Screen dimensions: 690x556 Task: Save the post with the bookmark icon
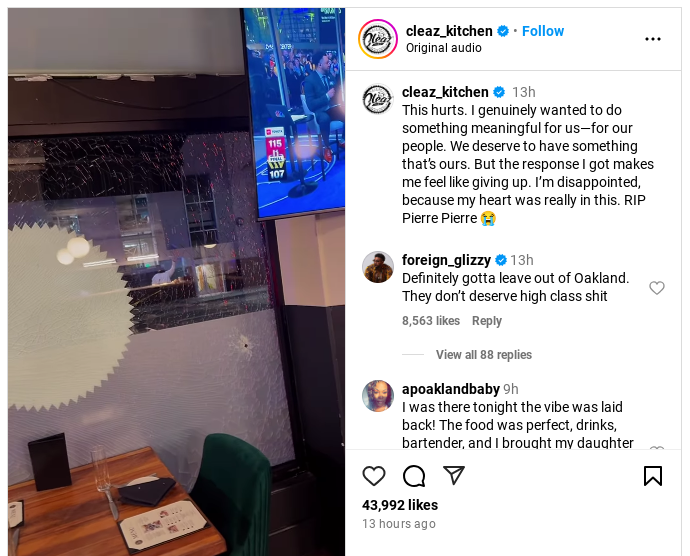pyautogui.click(x=653, y=476)
